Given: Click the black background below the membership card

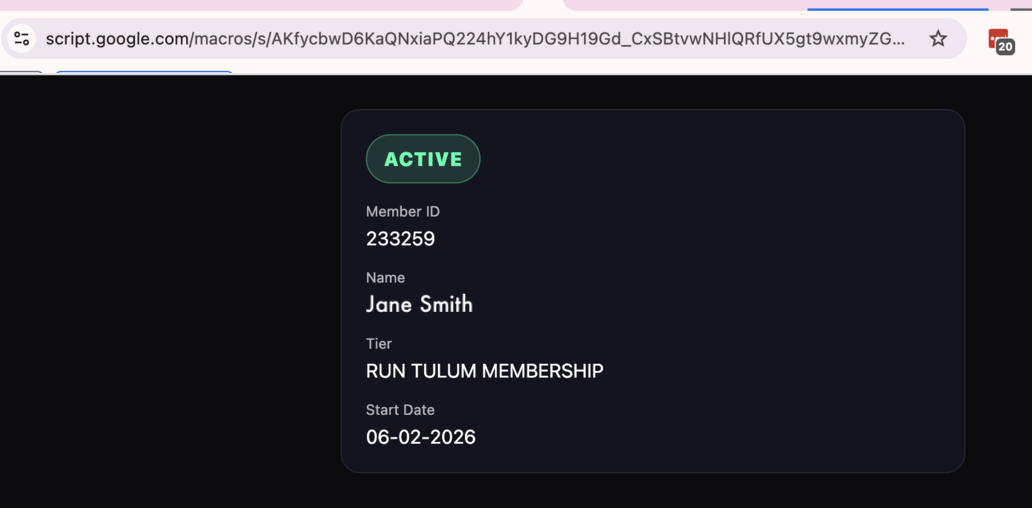Looking at the screenshot, I should 650,492.
